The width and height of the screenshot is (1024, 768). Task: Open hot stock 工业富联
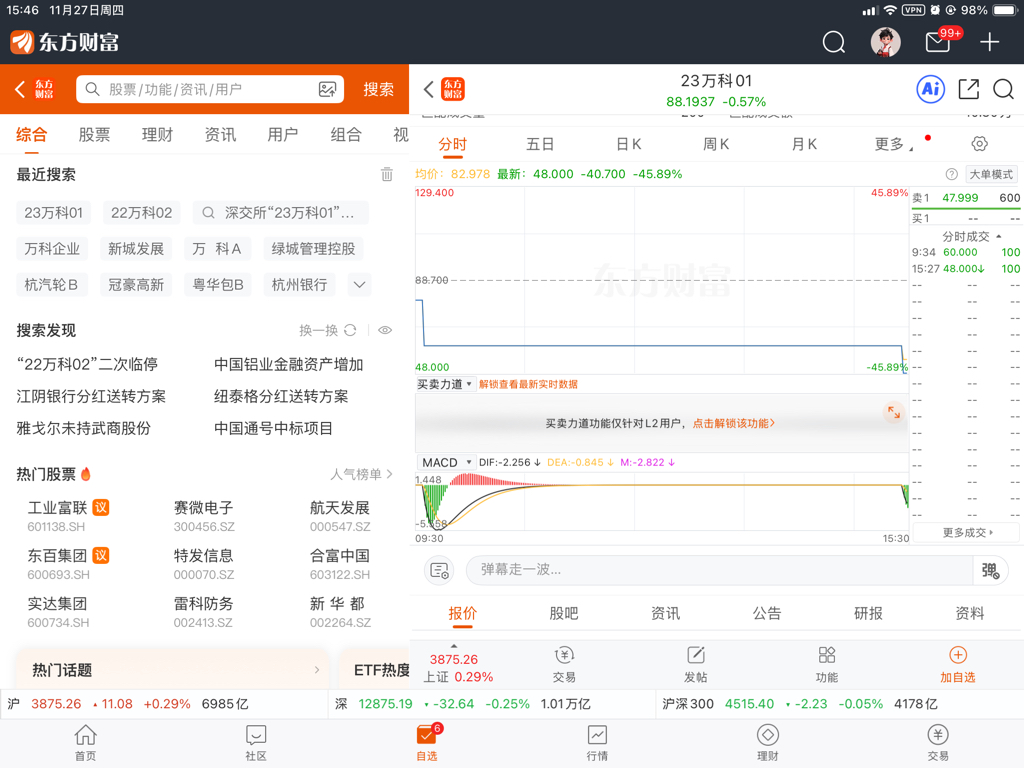point(67,516)
